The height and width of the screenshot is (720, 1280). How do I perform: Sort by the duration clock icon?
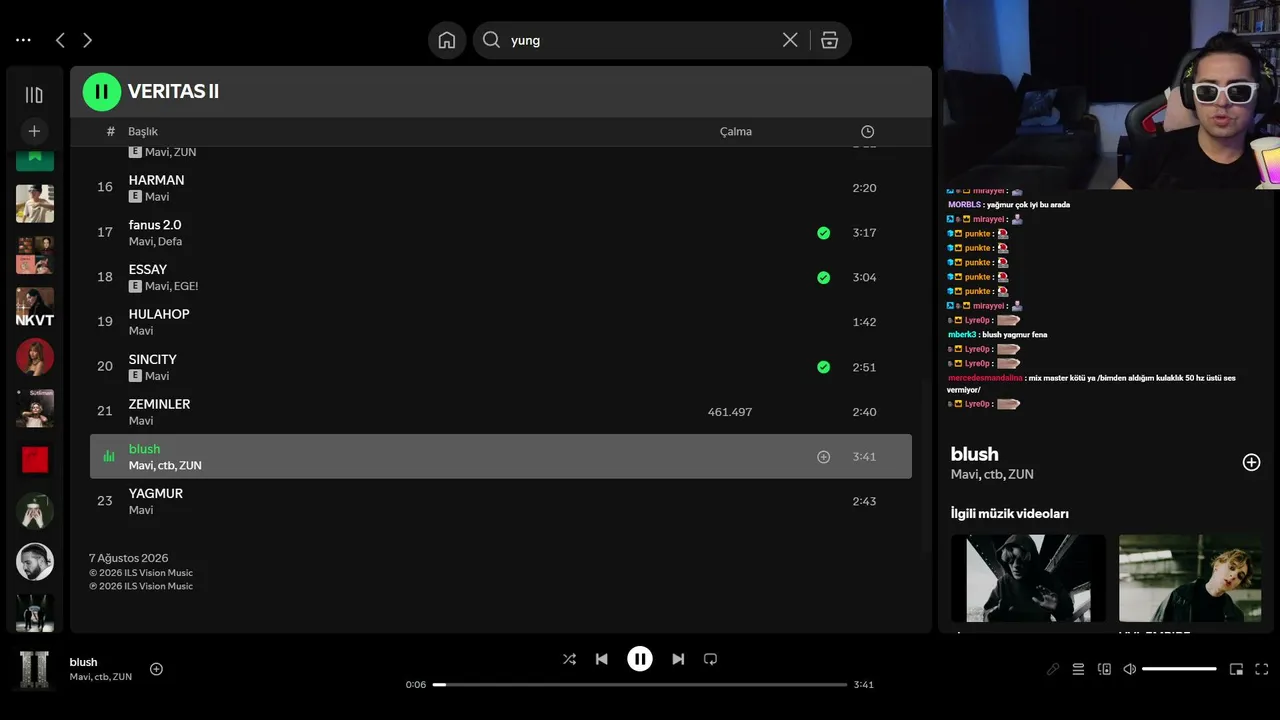tap(867, 132)
